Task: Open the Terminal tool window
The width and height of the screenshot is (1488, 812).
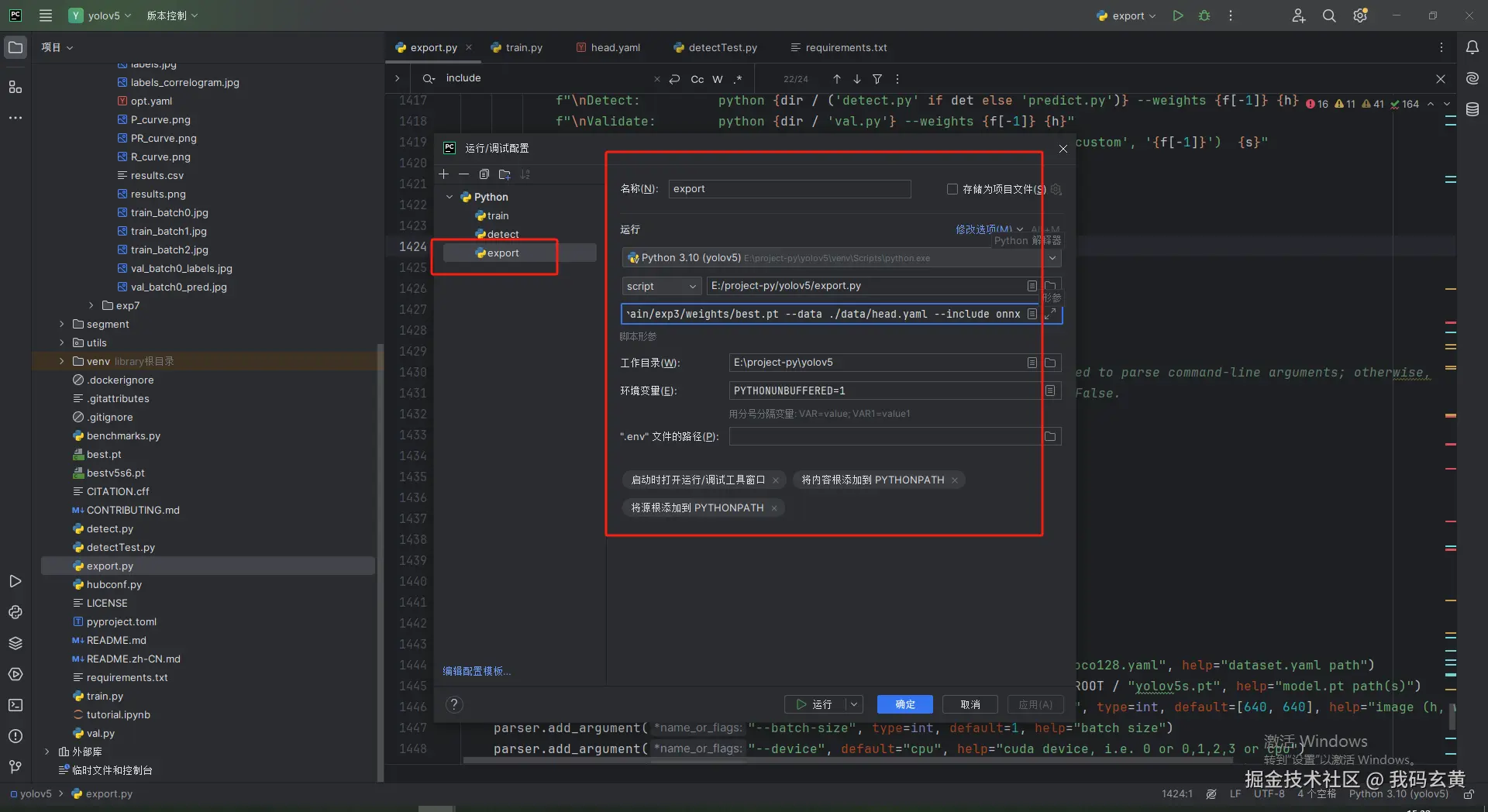Action: coord(15,705)
